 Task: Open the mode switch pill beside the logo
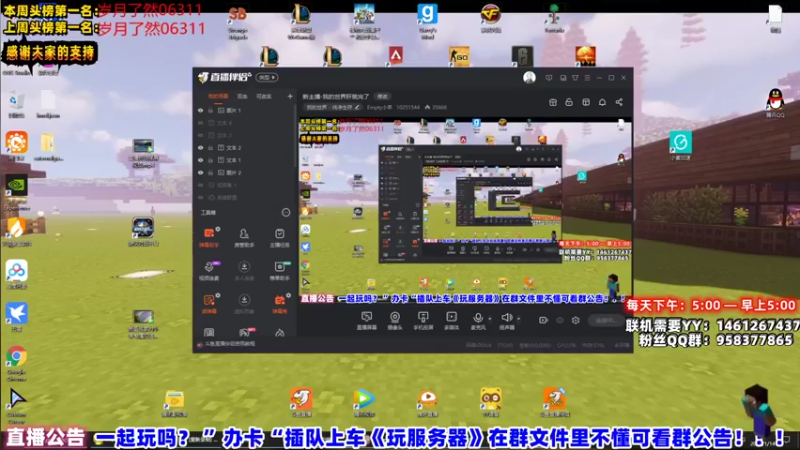coord(267,78)
